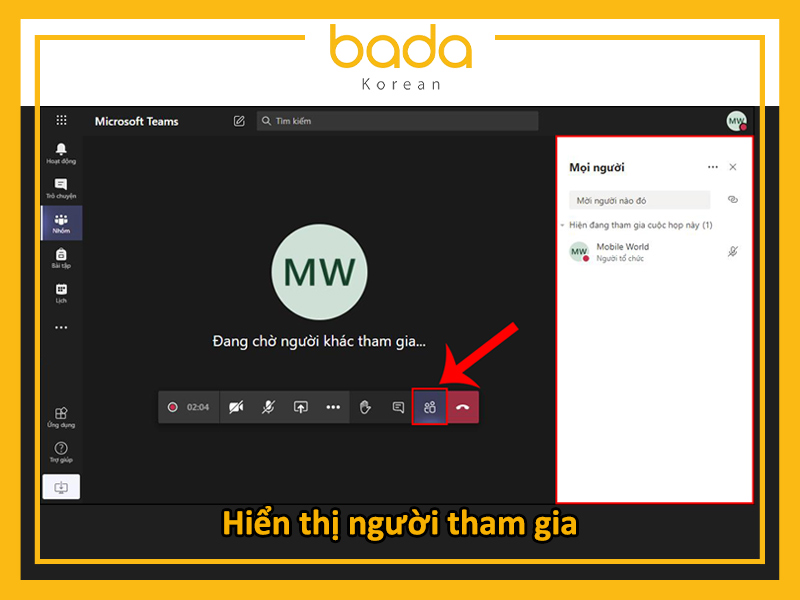Toggle the camera on or off
The height and width of the screenshot is (600, 800).
tap(236, 407)
